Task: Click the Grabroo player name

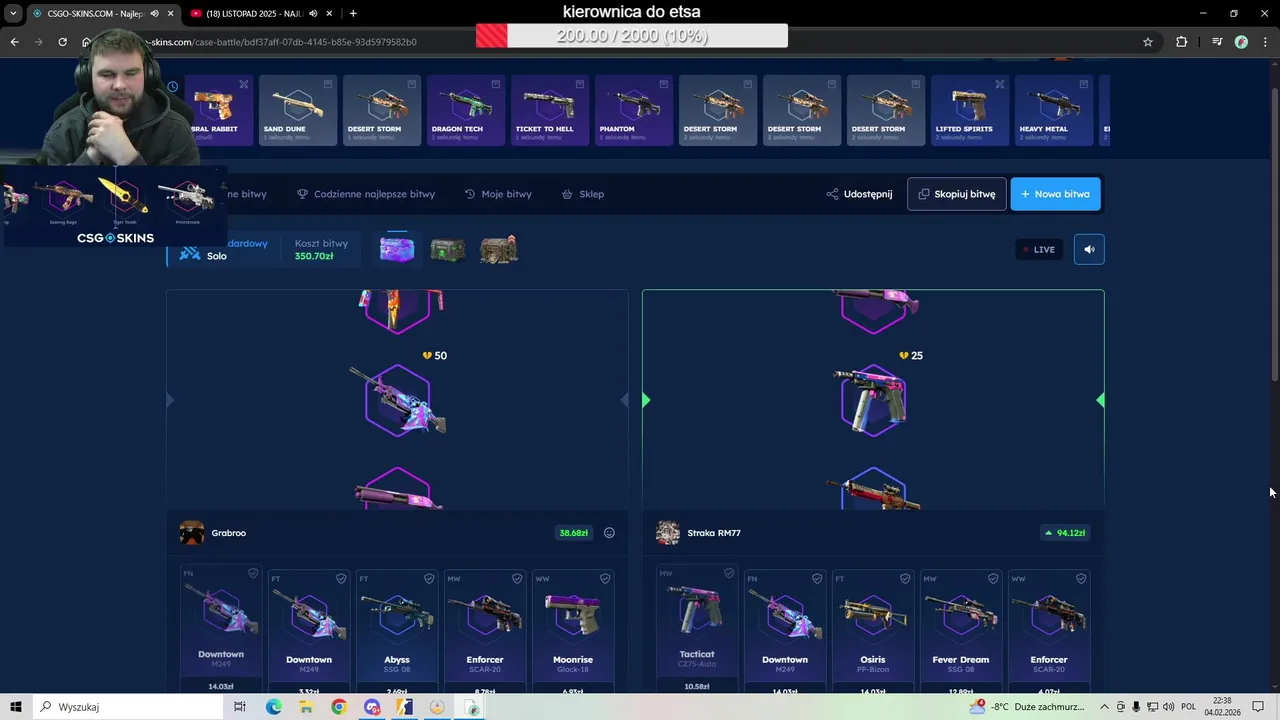Action: click(228, 533)
